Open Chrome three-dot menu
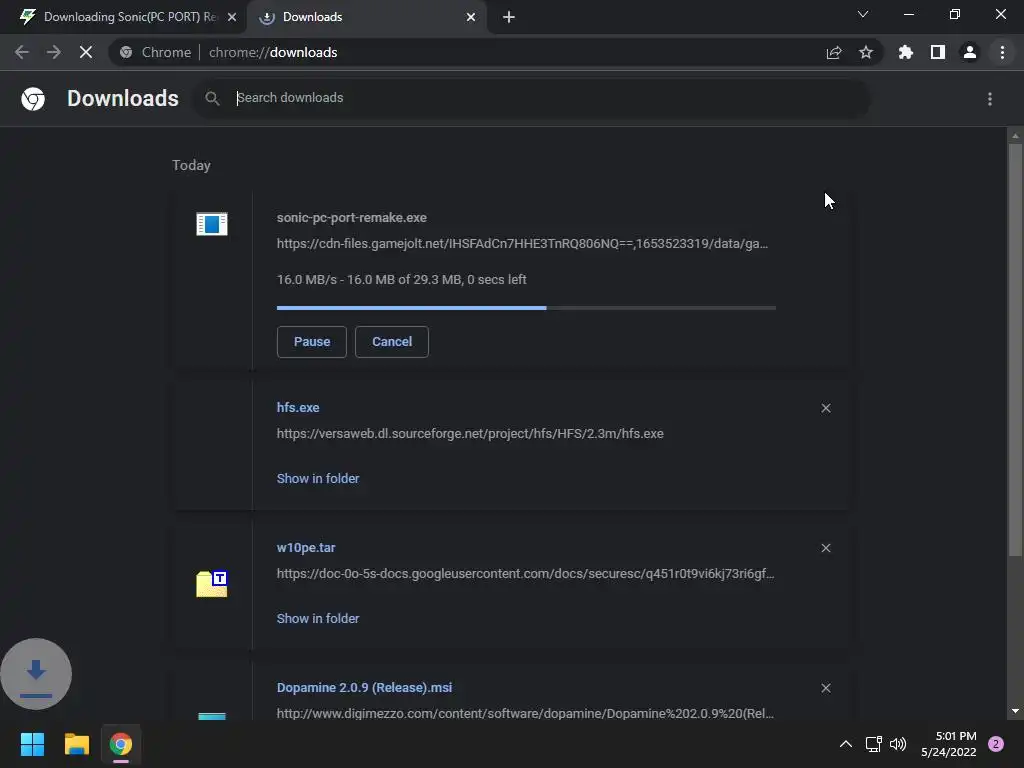Viewport: 1024px width, 768px height. (x=1002, y=52)
